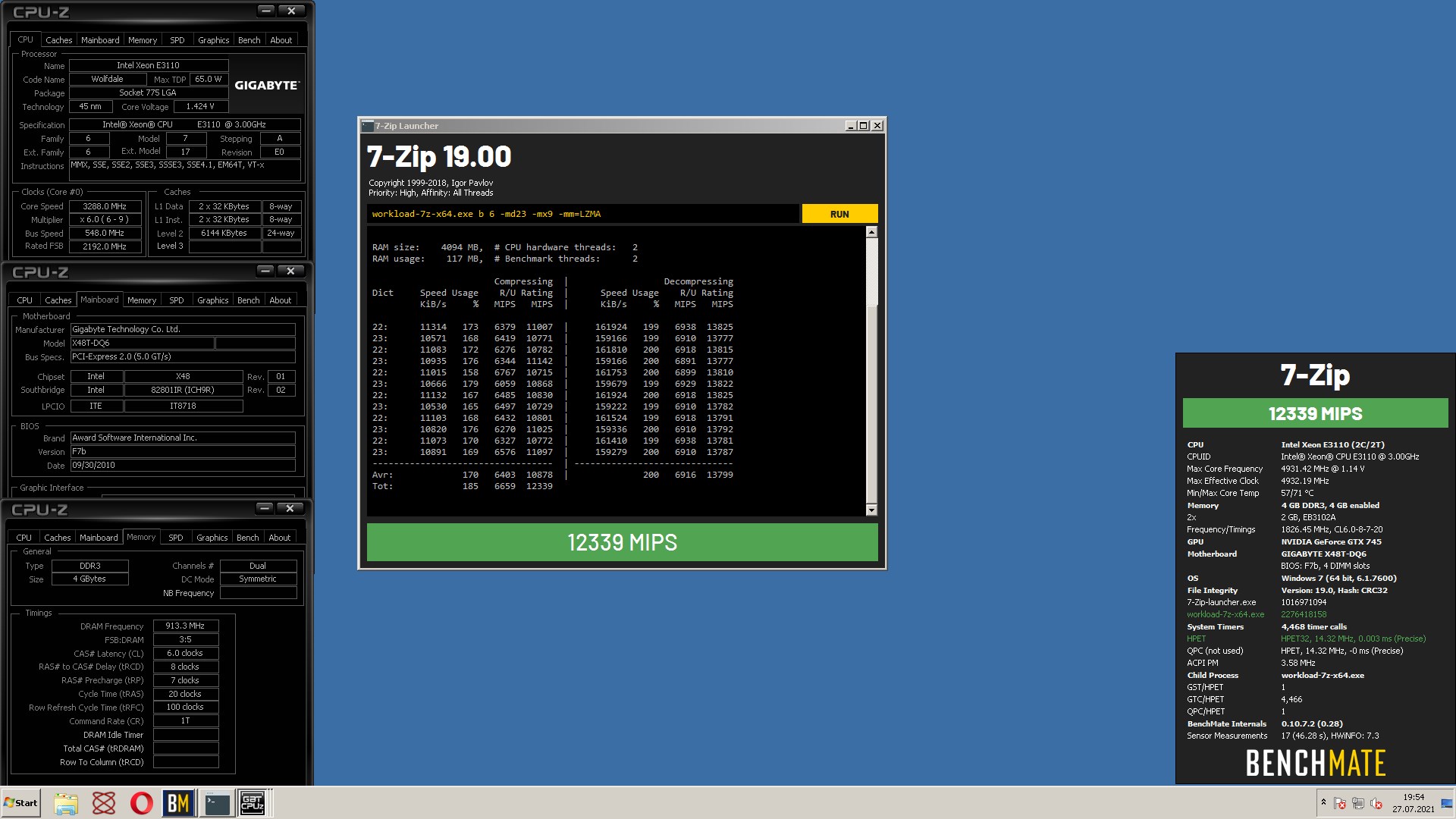
Task: Click the Intel Xeon E3110 name field
Action: [x=149, y=65]
